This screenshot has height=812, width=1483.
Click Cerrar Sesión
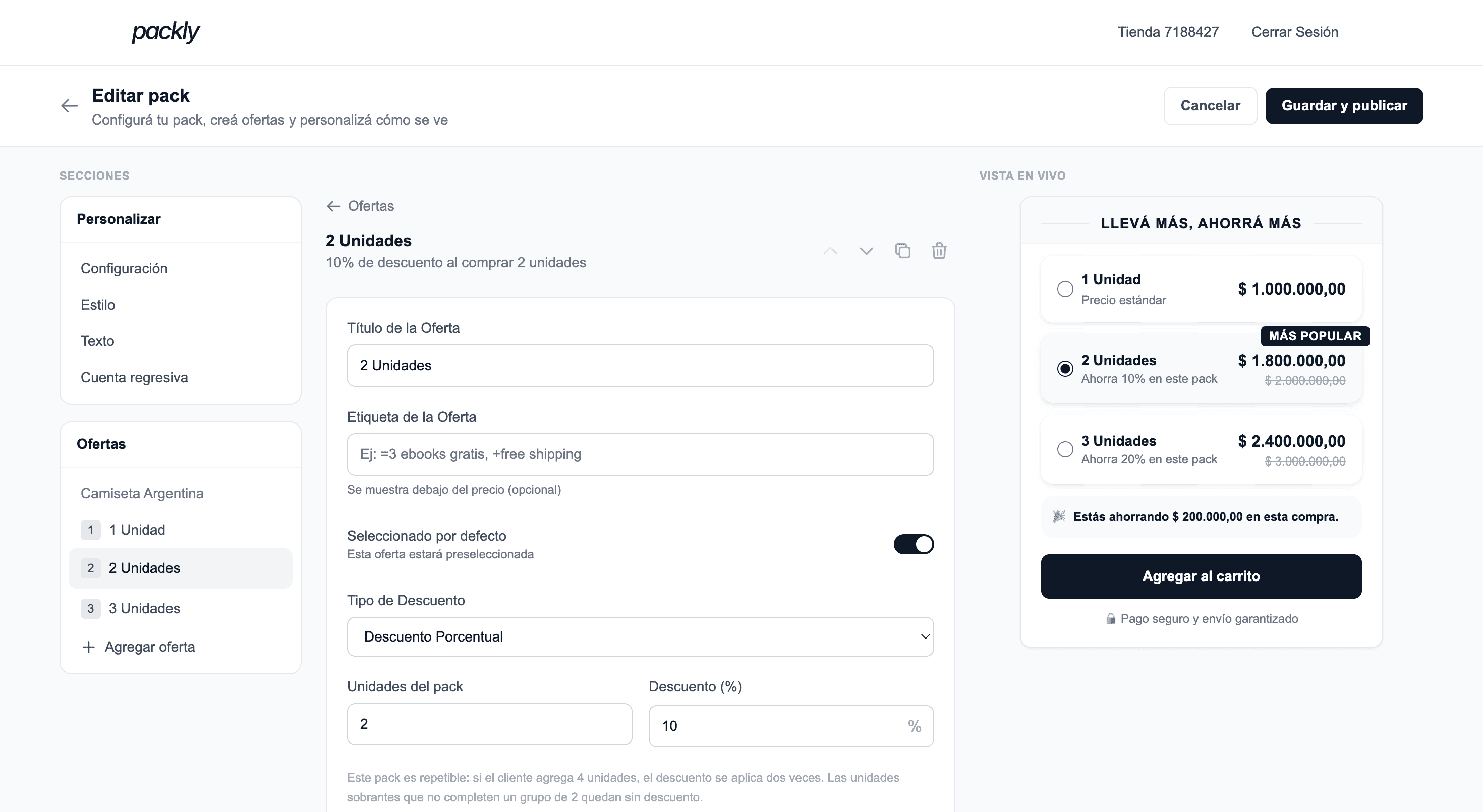click(1295, 32)
